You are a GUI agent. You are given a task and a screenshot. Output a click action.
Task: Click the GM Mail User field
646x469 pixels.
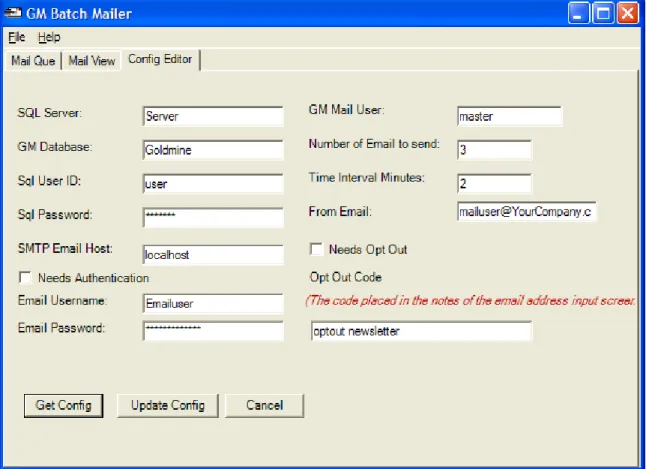[x=509, y=116]
